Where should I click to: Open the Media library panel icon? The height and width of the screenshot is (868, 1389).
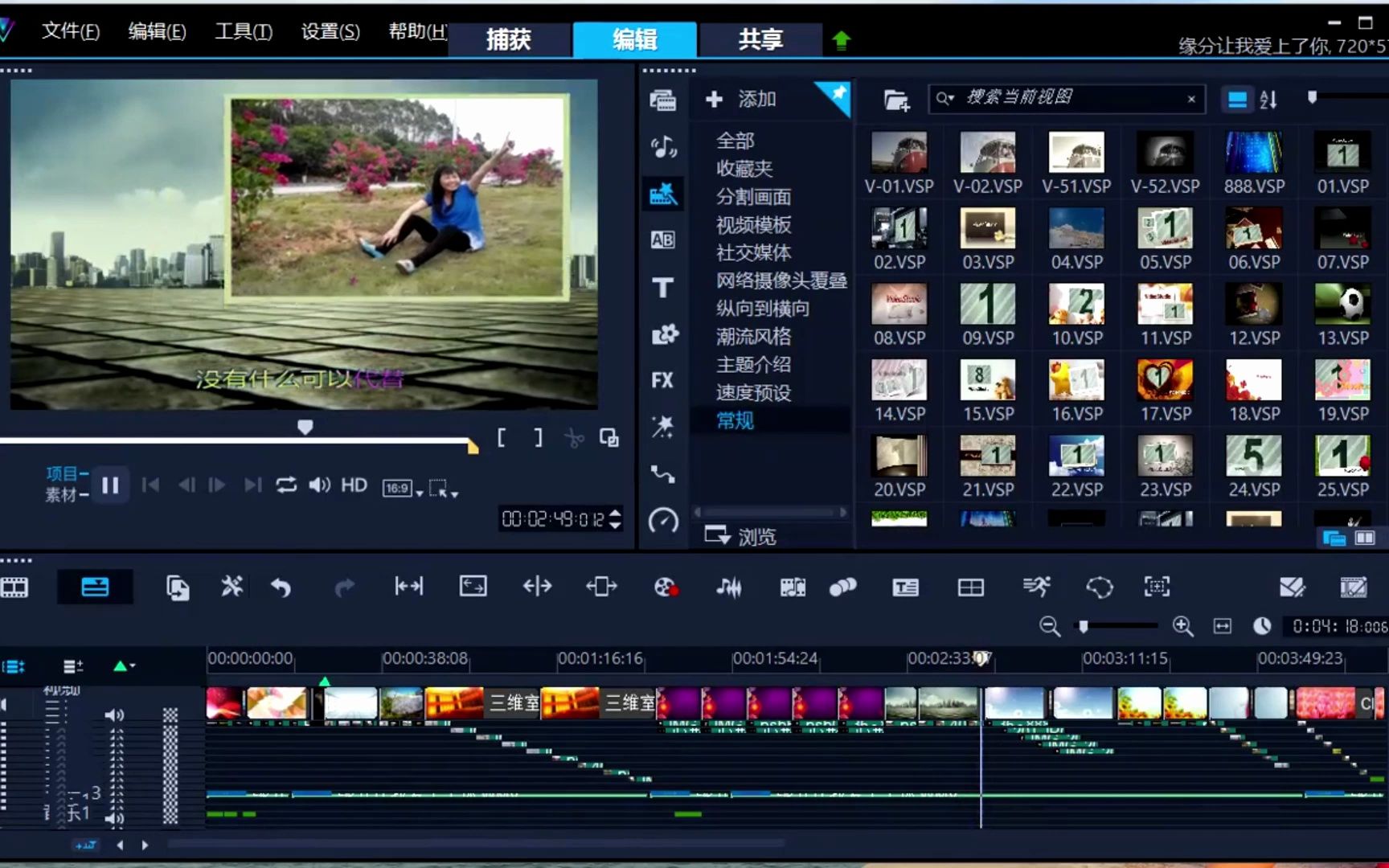[662, 100]
